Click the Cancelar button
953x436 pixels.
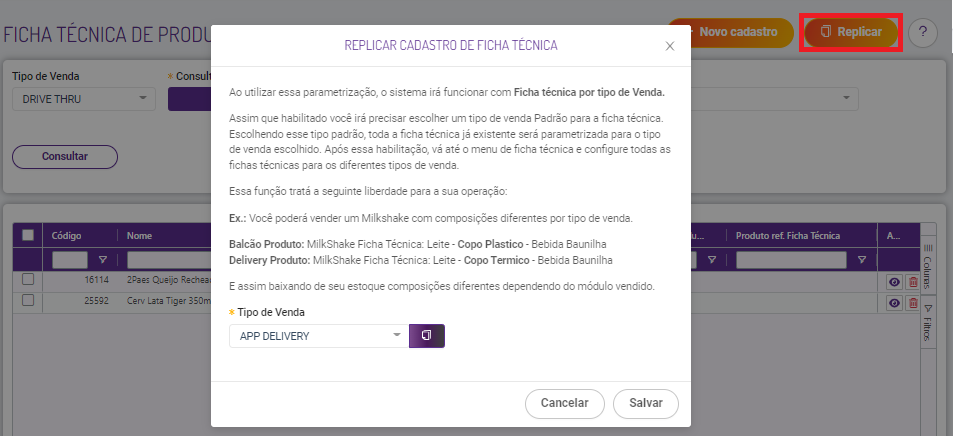tap(565, 404)
